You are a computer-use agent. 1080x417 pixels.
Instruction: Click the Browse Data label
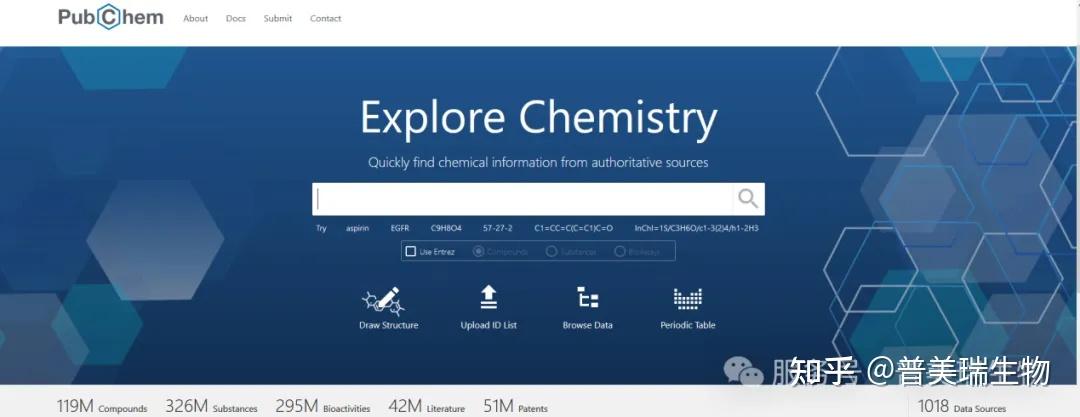pyautogui.click(x=588, y=325)
